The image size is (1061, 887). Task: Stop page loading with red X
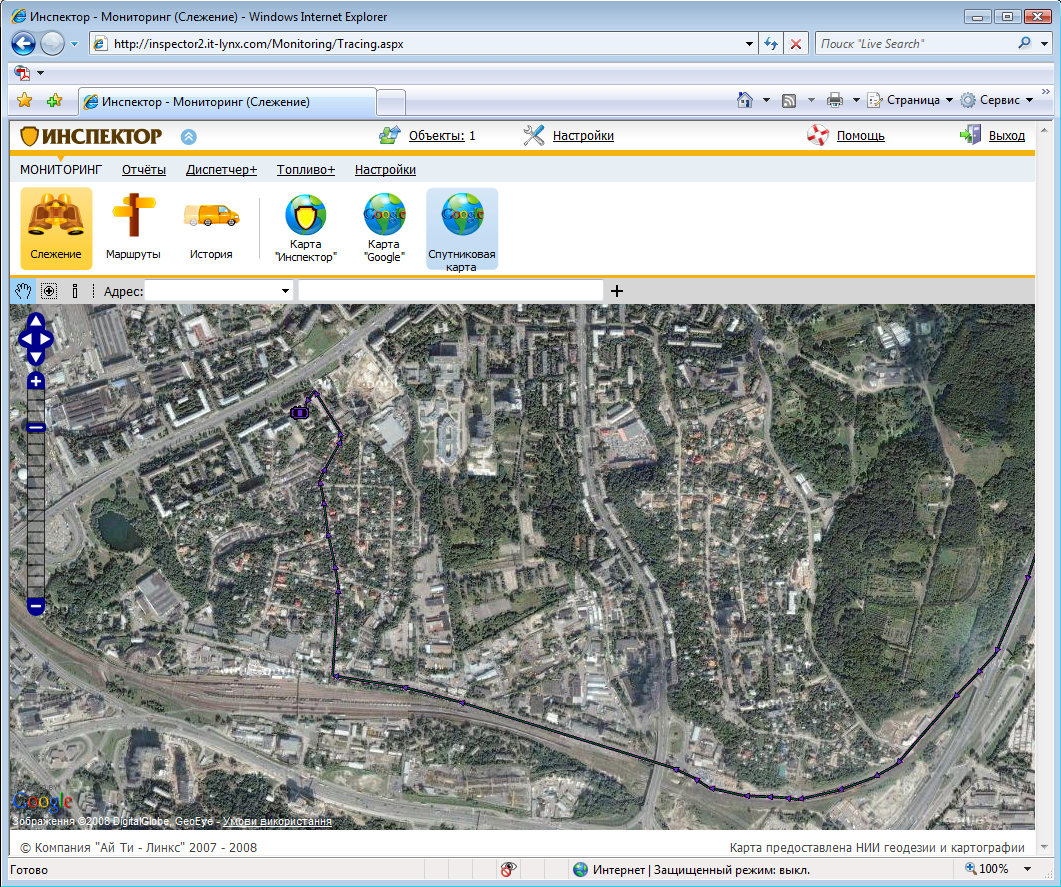tap(796, 44)
